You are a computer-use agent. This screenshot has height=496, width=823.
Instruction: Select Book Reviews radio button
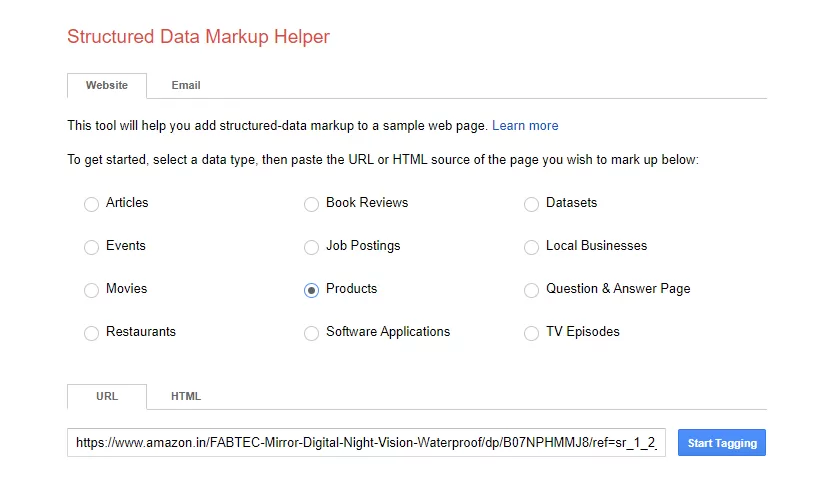[312, 204]
